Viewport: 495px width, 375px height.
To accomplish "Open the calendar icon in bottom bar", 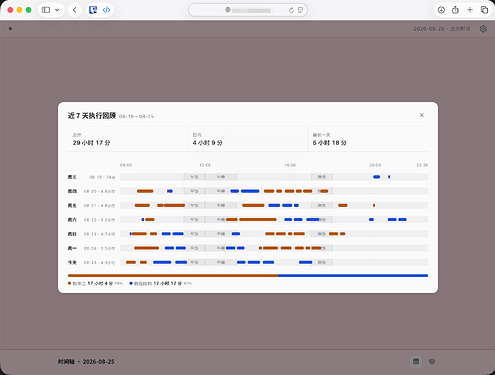I will coord(416,361).
